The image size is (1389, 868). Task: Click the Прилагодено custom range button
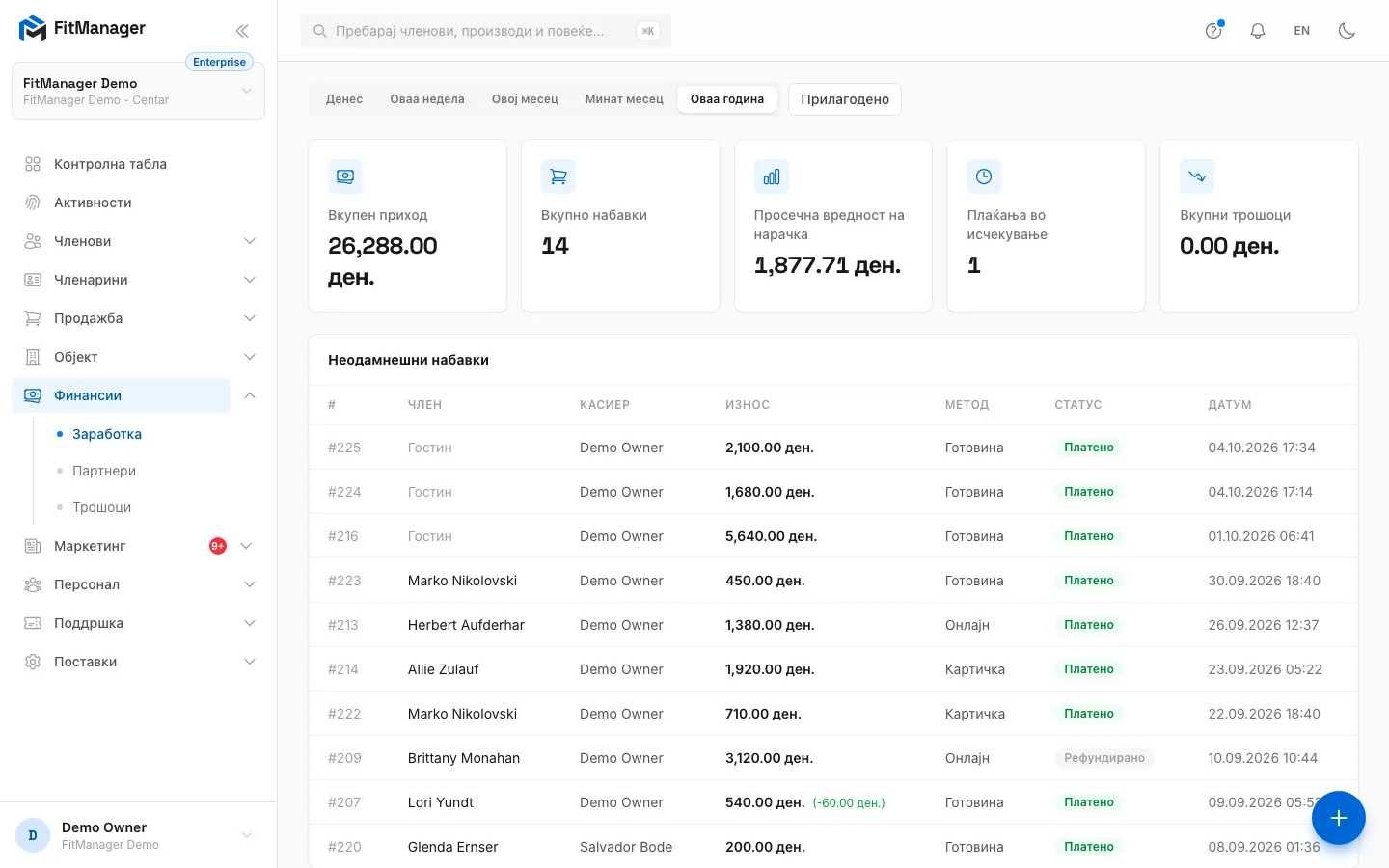845,99
